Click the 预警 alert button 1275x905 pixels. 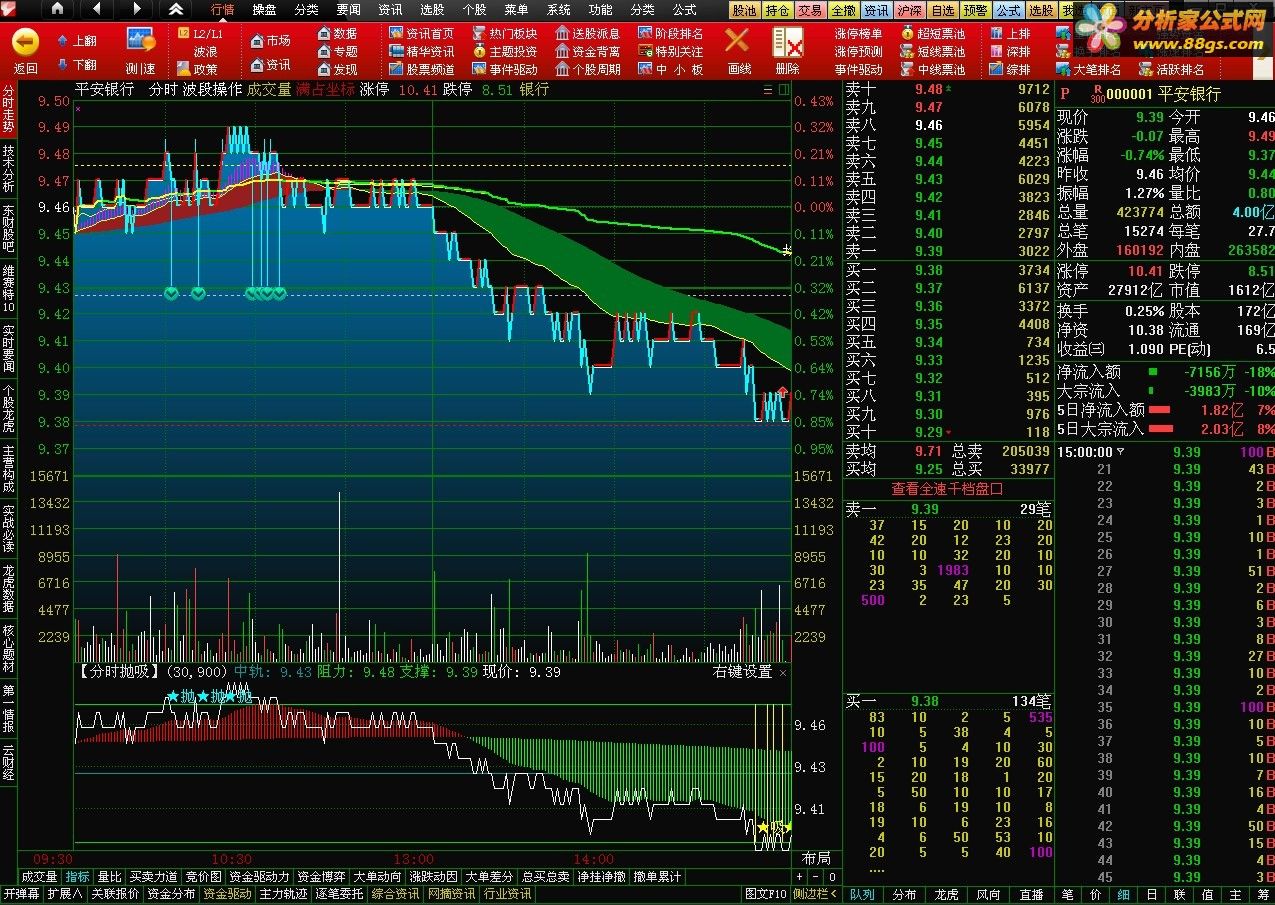975,10
